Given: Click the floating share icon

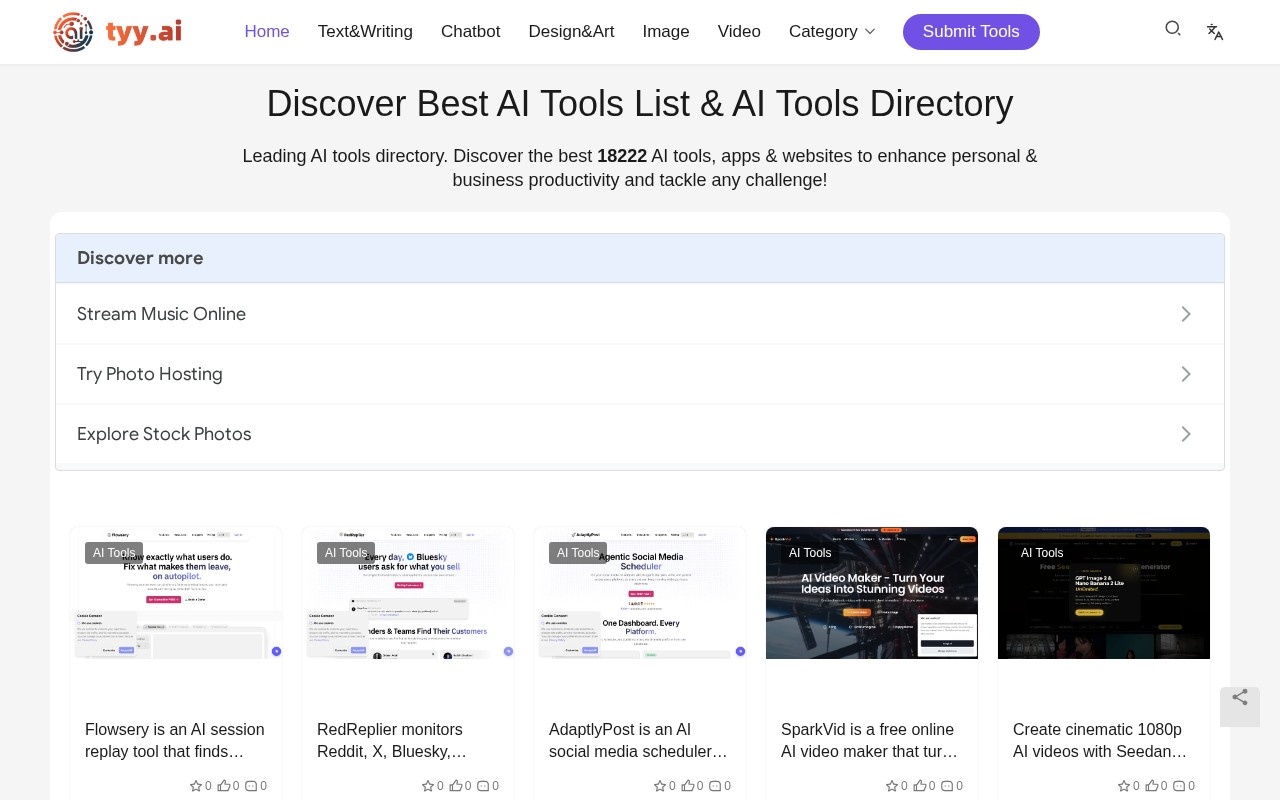Looking at the screenshot, I should 1240,698.
